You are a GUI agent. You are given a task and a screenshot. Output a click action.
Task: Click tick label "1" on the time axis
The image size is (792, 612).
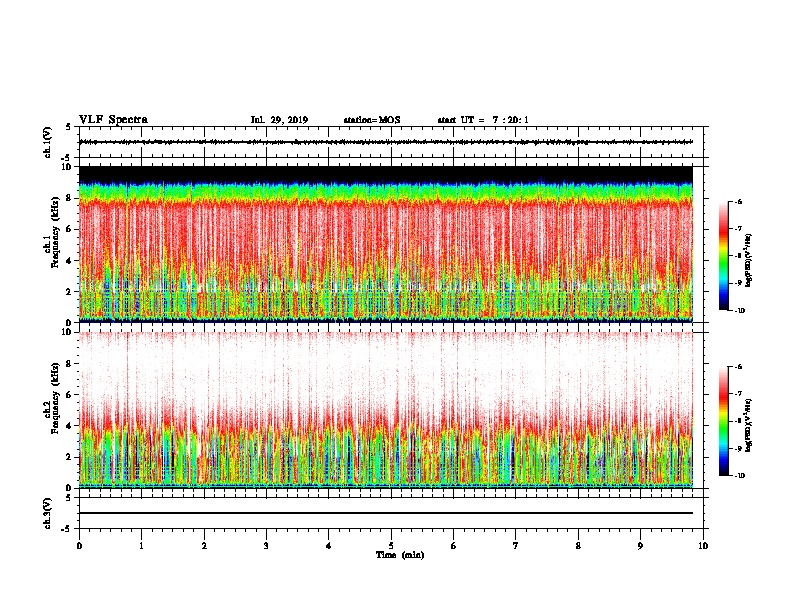tap(141, 546)
